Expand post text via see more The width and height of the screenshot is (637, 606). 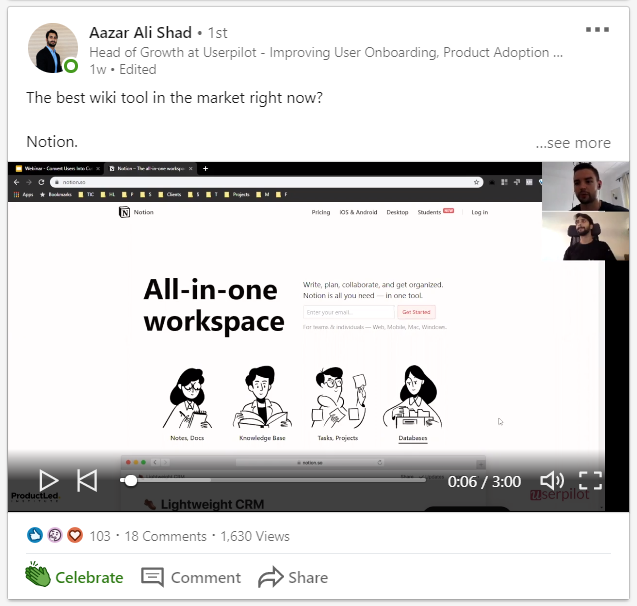point(573,143)
